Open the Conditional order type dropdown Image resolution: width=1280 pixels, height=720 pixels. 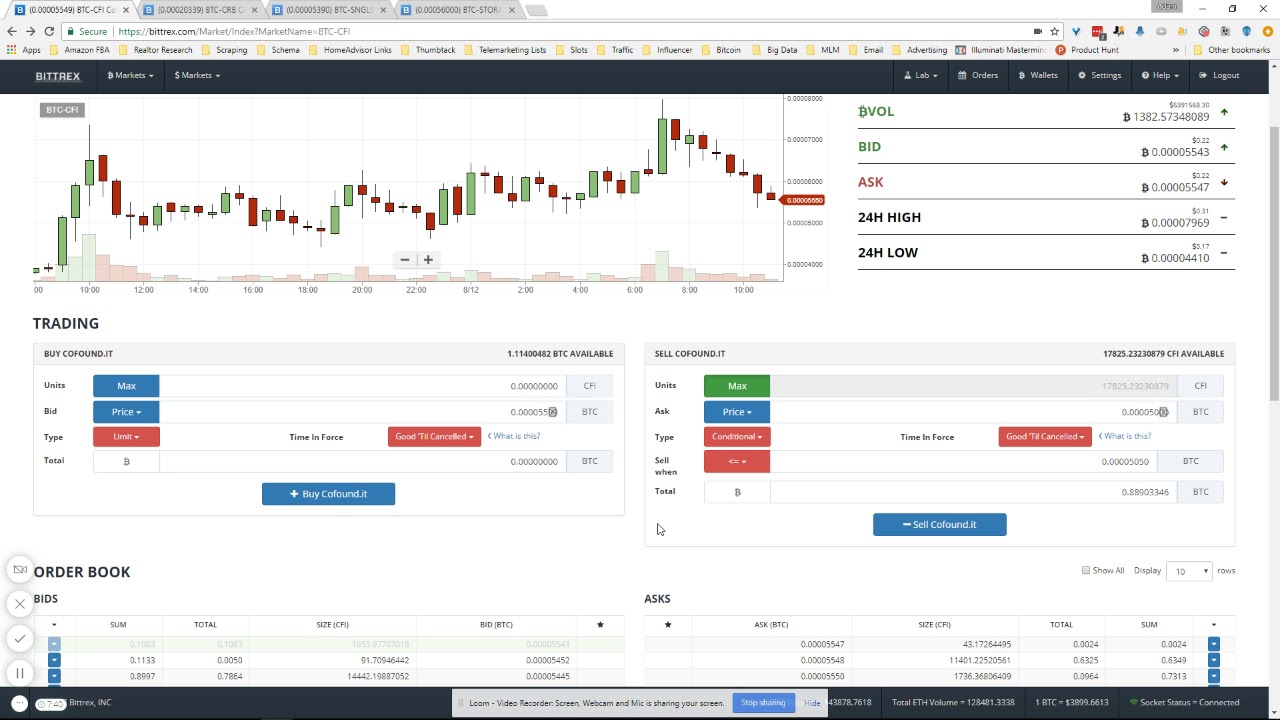(737, 437)
